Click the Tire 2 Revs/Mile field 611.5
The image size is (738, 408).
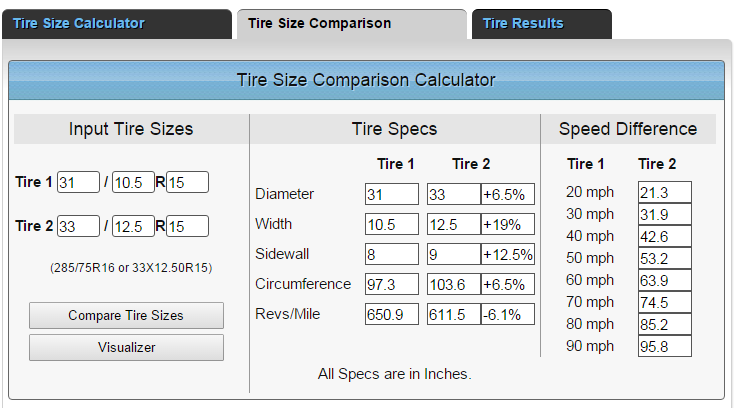tap(453, 314)
